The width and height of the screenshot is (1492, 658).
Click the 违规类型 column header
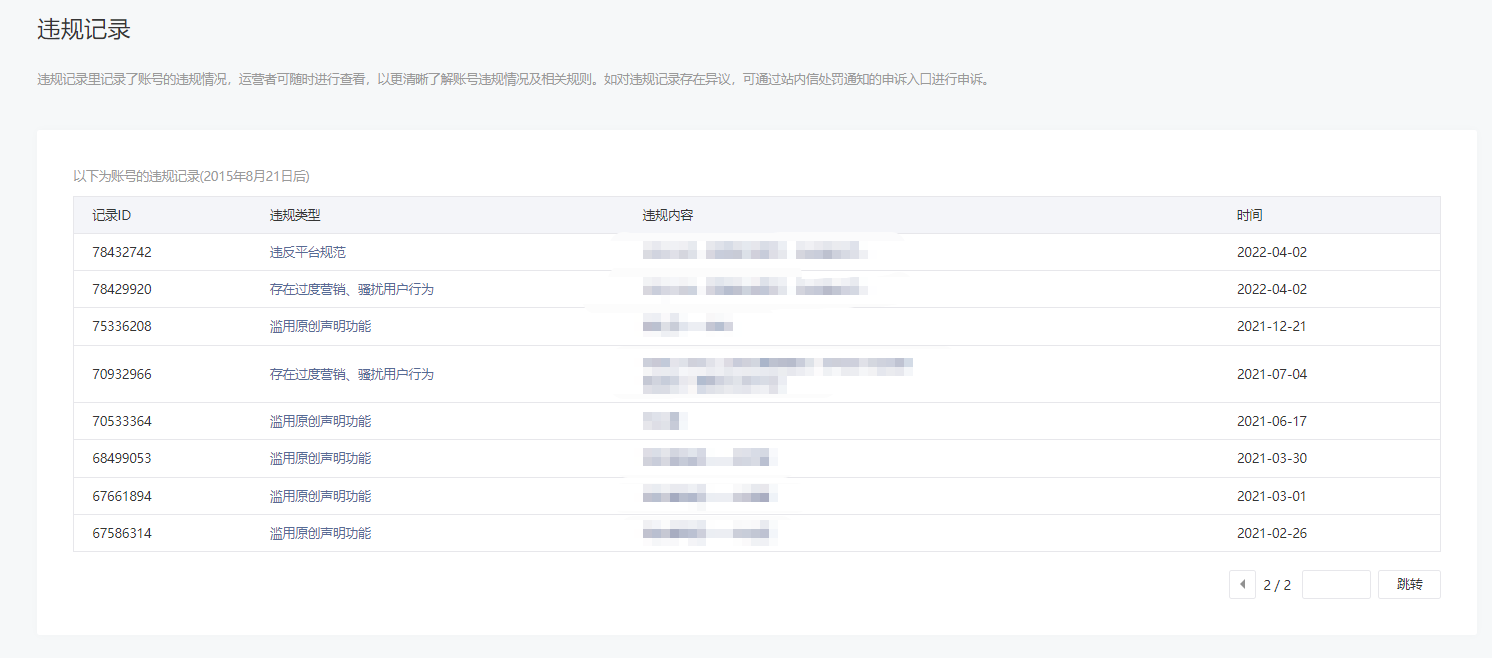pos(295,215)
